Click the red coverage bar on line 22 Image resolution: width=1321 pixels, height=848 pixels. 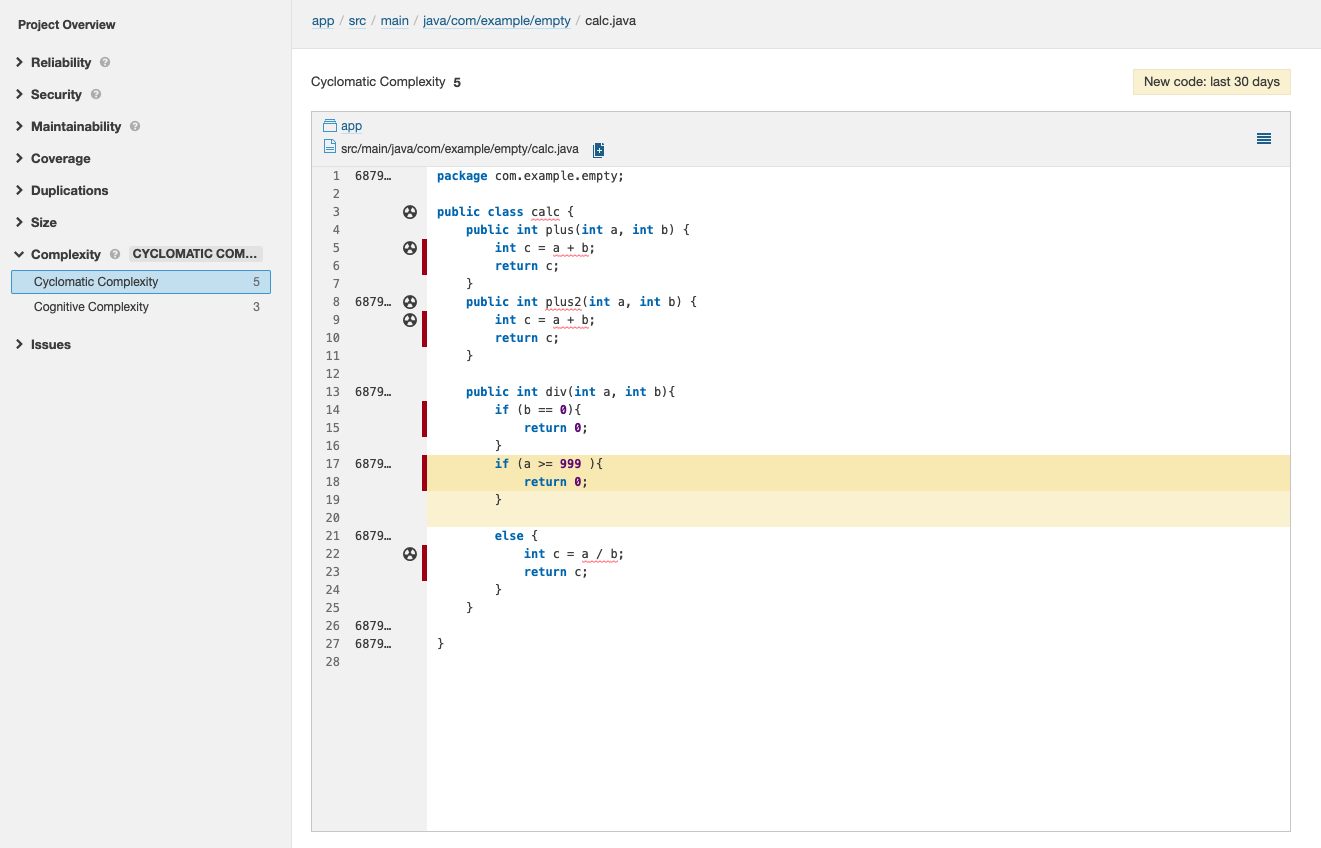[424, 554]
